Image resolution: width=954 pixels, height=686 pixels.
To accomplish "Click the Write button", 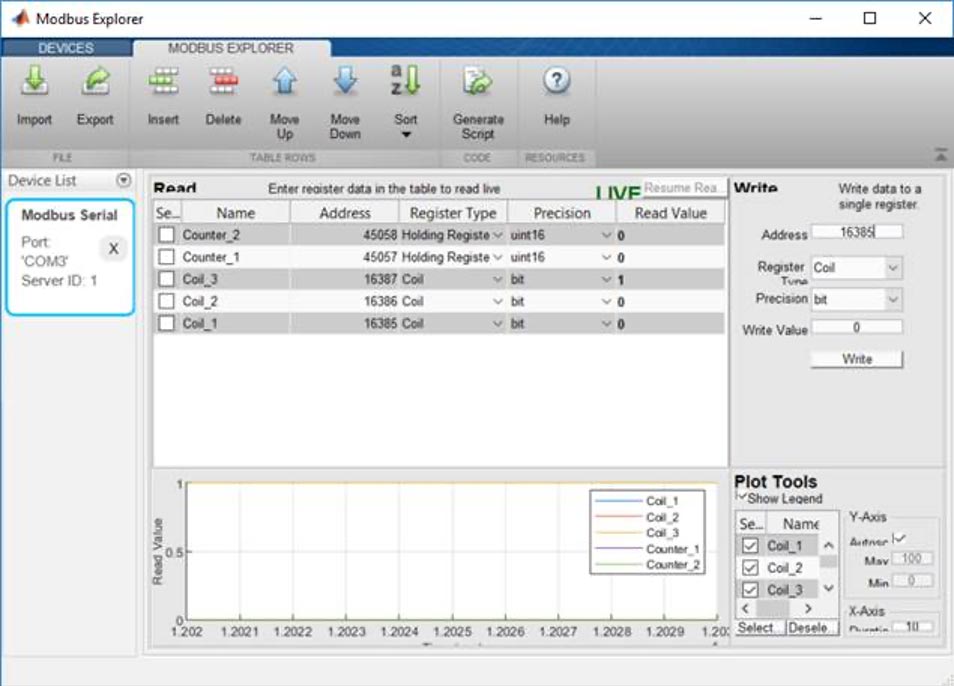I will pyautogui.click(x=856, y=358).
